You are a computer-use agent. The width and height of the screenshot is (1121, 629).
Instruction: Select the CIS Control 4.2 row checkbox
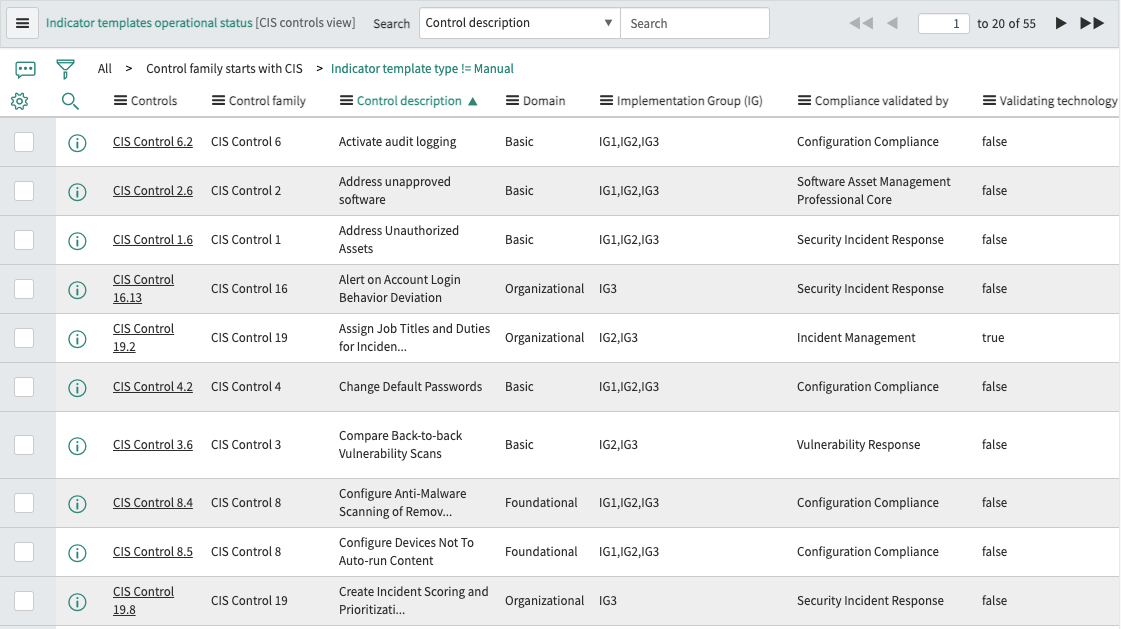point(24,387)
